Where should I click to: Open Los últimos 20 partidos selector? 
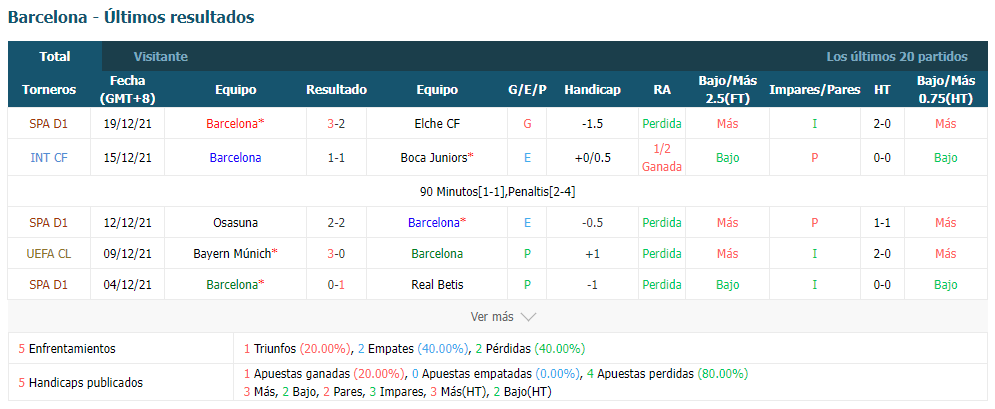tap(897, 56)
